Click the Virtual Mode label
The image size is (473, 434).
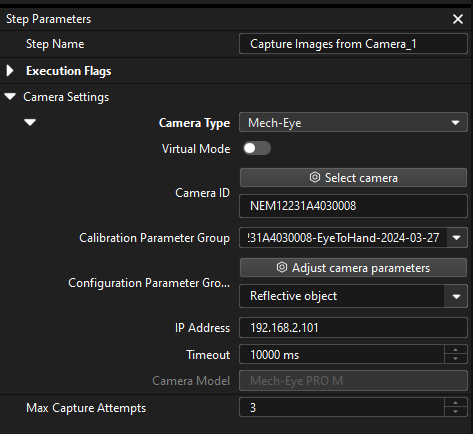[x=196, y=149]
